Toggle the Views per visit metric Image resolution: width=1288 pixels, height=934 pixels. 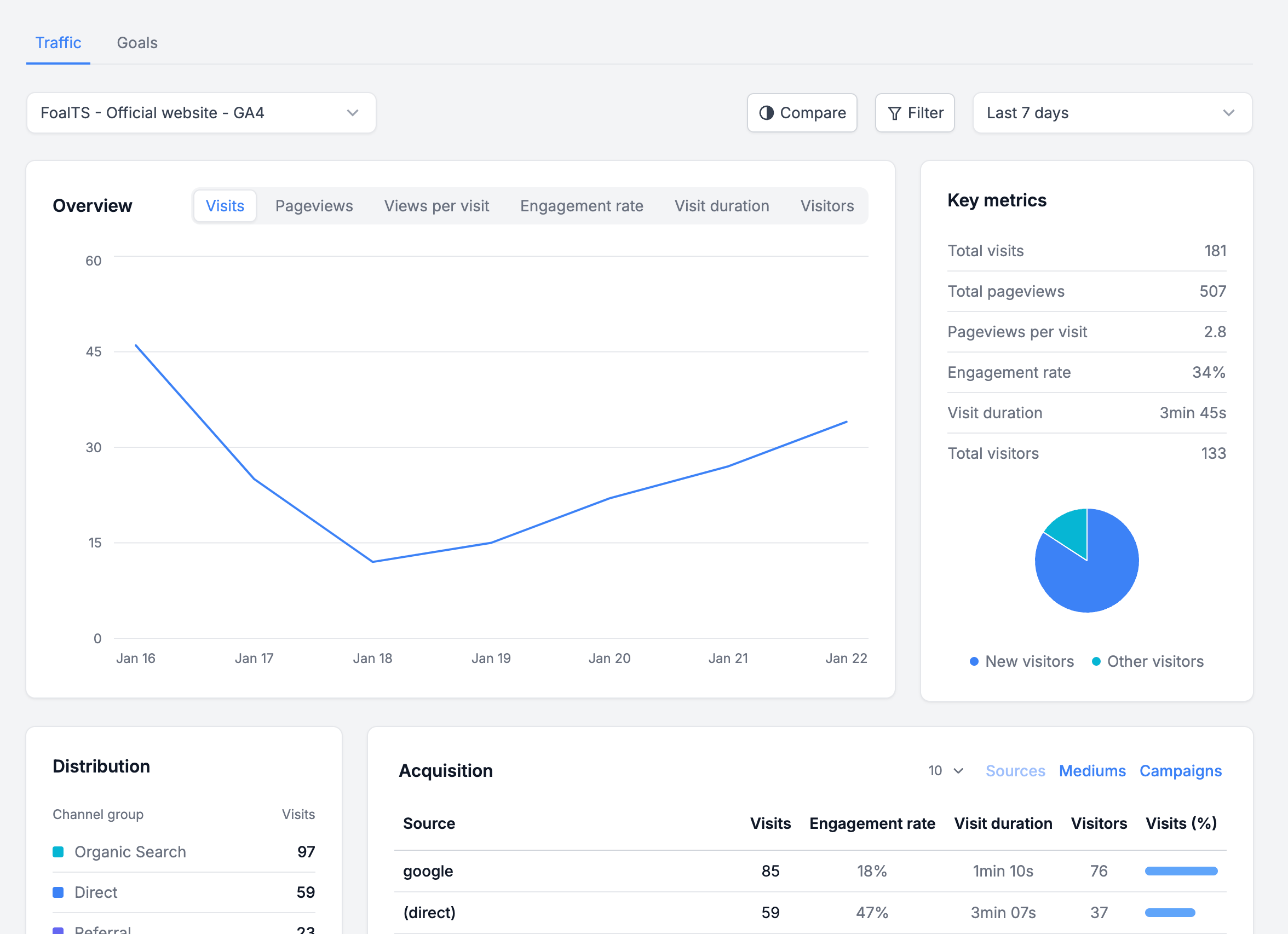[x=437, y=205]
